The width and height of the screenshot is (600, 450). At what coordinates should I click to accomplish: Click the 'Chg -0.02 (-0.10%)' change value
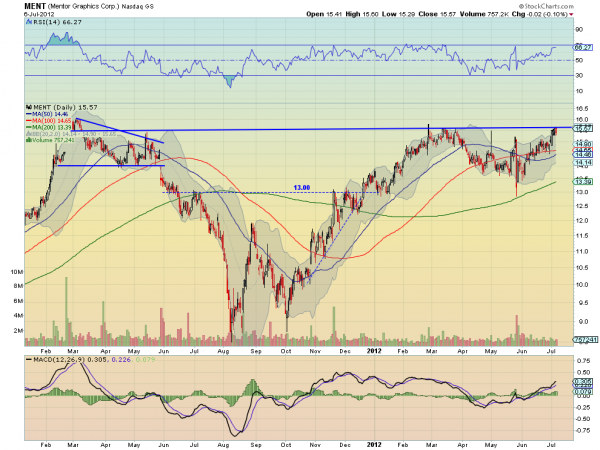coord(540,14)
